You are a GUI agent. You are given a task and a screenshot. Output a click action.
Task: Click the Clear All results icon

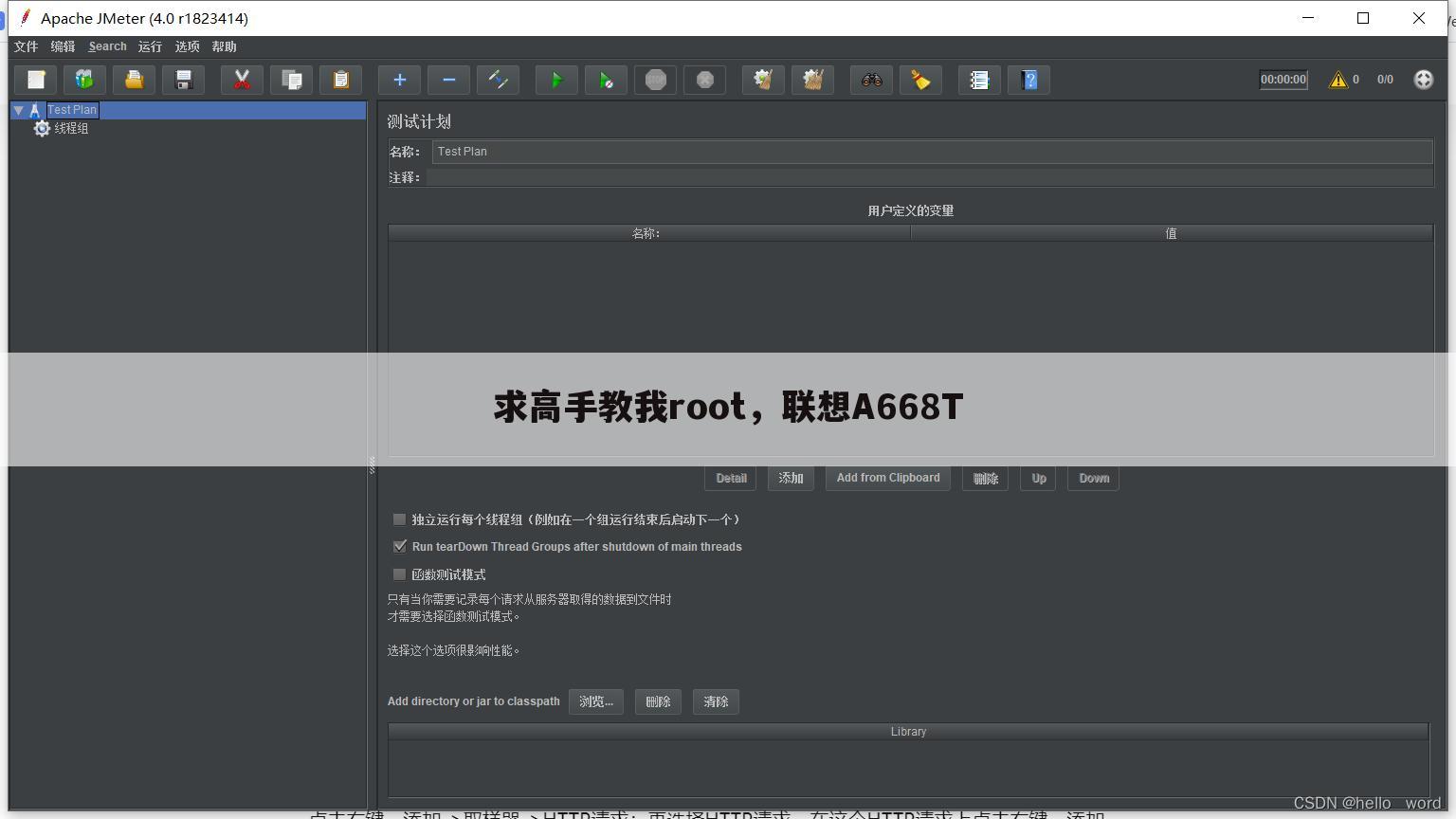pos(812,80)
